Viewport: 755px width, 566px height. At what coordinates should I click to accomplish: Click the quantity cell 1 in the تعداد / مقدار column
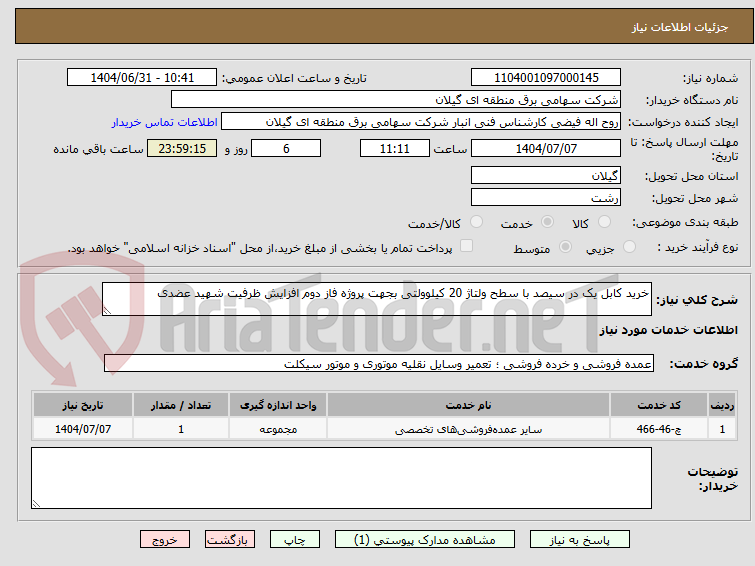(x=181, y=429)
